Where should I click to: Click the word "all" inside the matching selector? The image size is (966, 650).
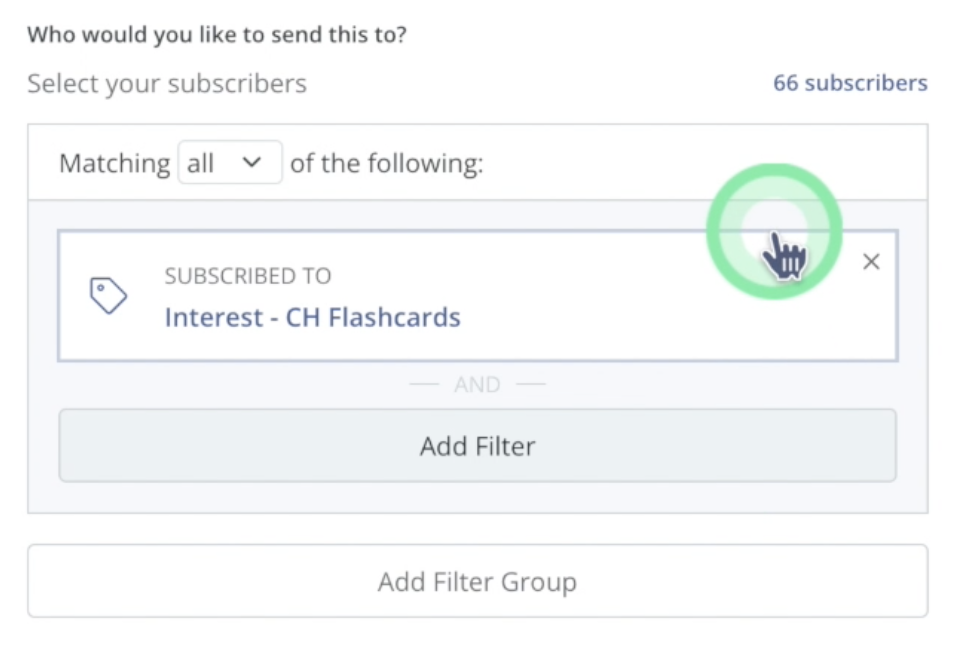point(200,163)
